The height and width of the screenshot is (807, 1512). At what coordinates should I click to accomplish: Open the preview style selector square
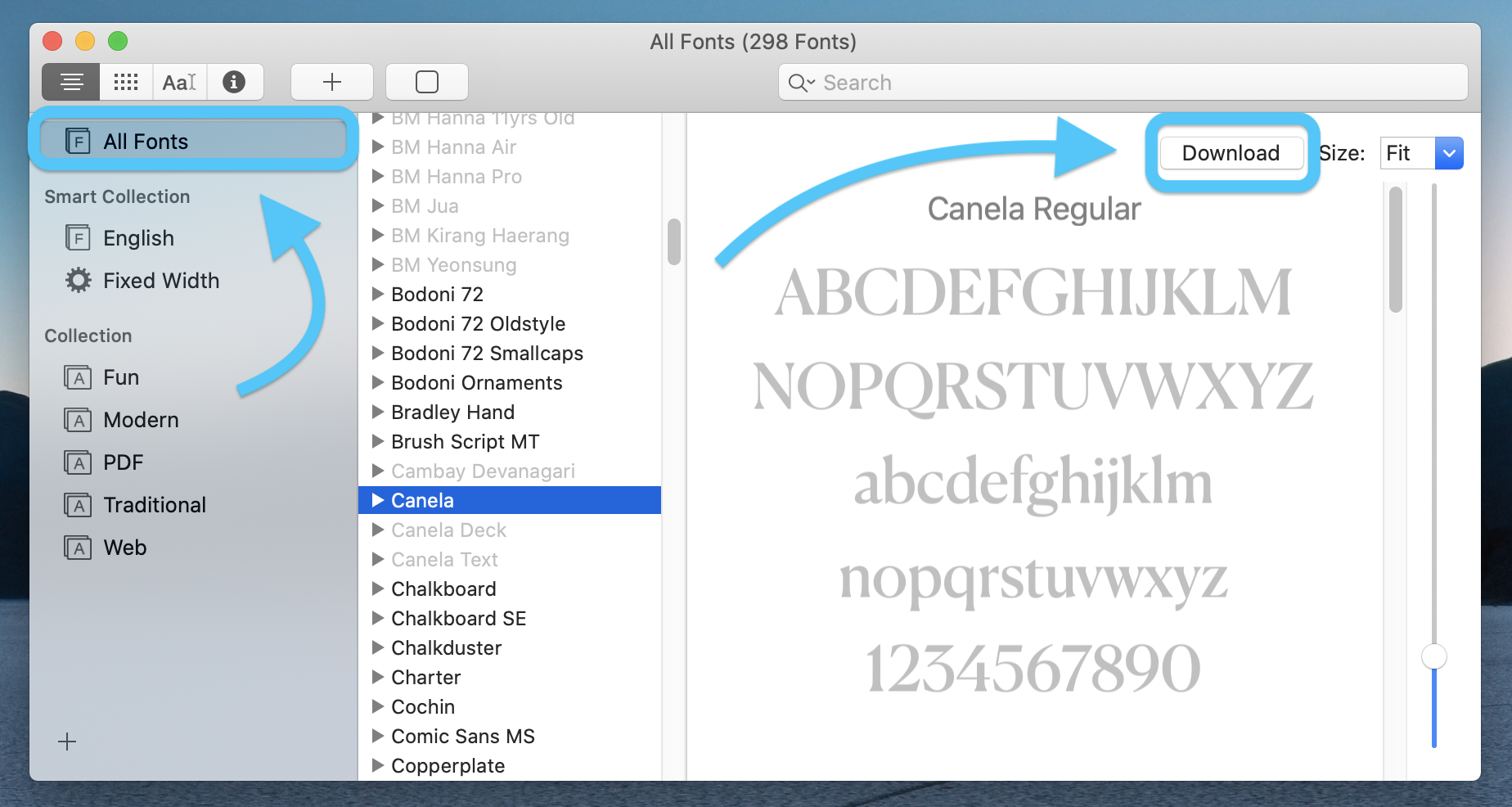(x=426, y=82)
